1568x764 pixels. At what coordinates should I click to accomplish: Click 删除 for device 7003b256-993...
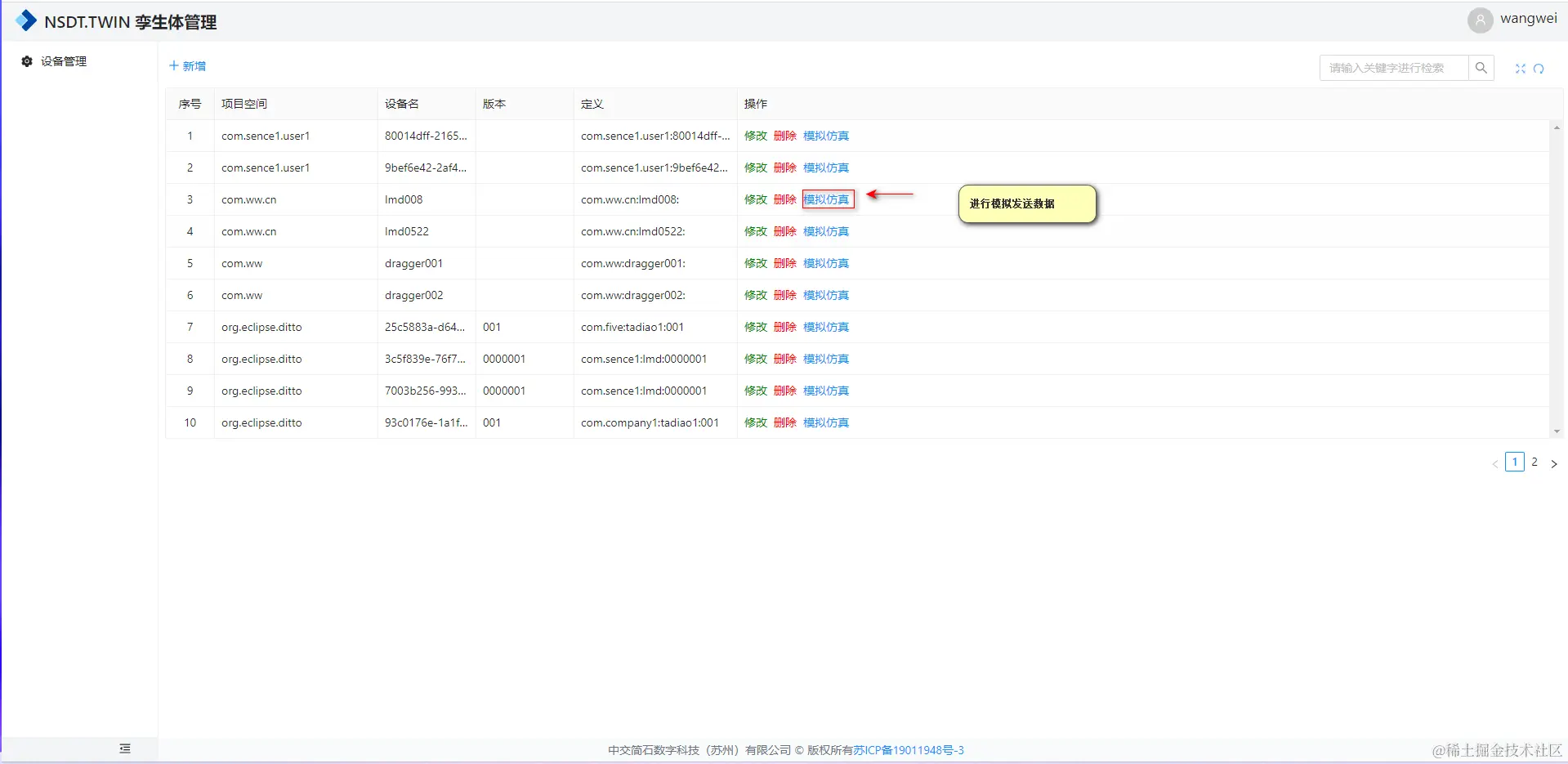pyautogui.click(x=785, y=391)
